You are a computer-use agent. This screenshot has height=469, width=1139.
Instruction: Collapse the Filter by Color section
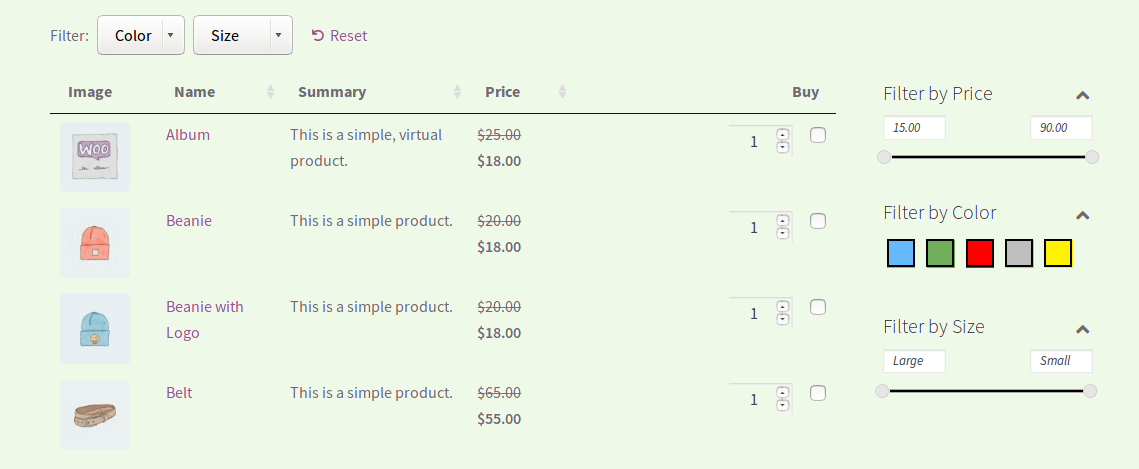(1082, 214)
